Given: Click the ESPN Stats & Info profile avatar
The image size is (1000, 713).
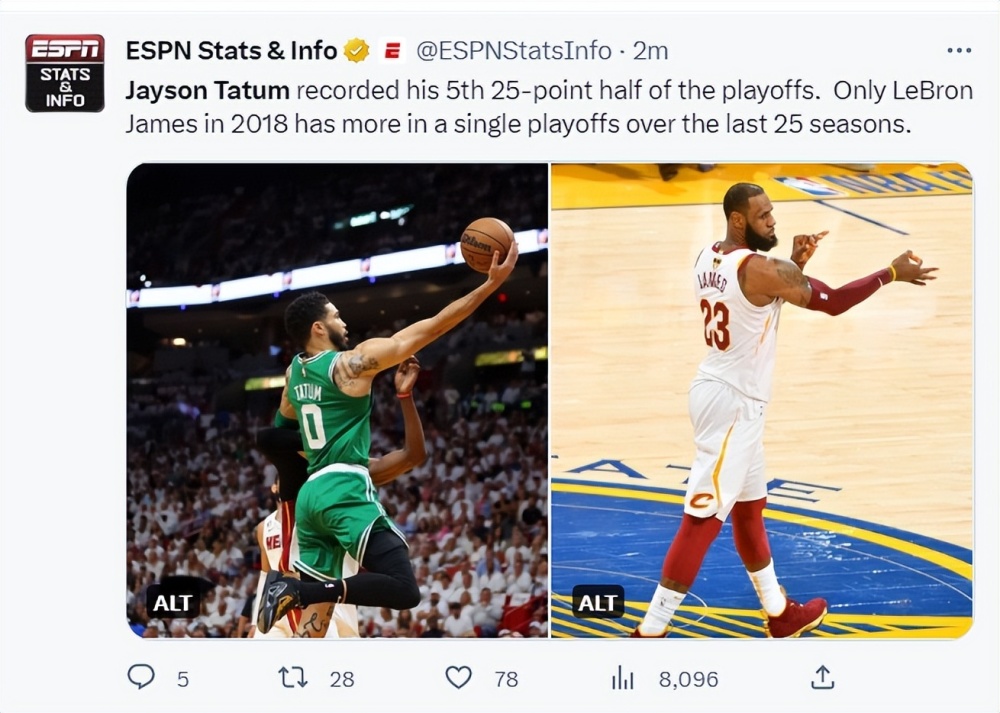Looking at the screenshot, I should click(x=65, y=73).
